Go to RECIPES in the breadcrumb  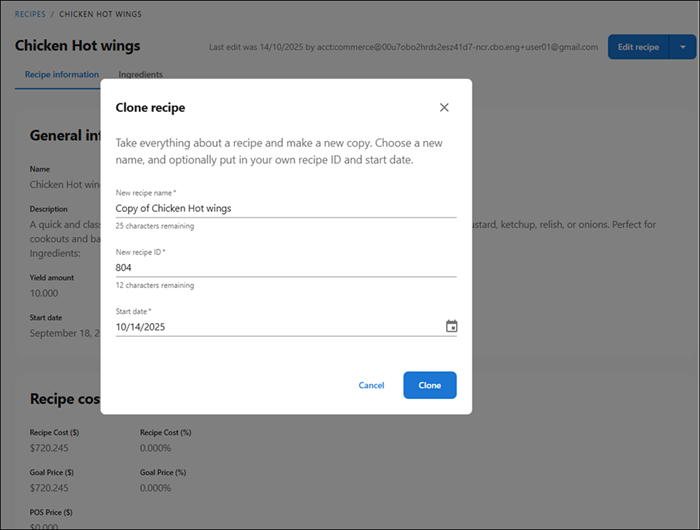[x=30, y=15]
